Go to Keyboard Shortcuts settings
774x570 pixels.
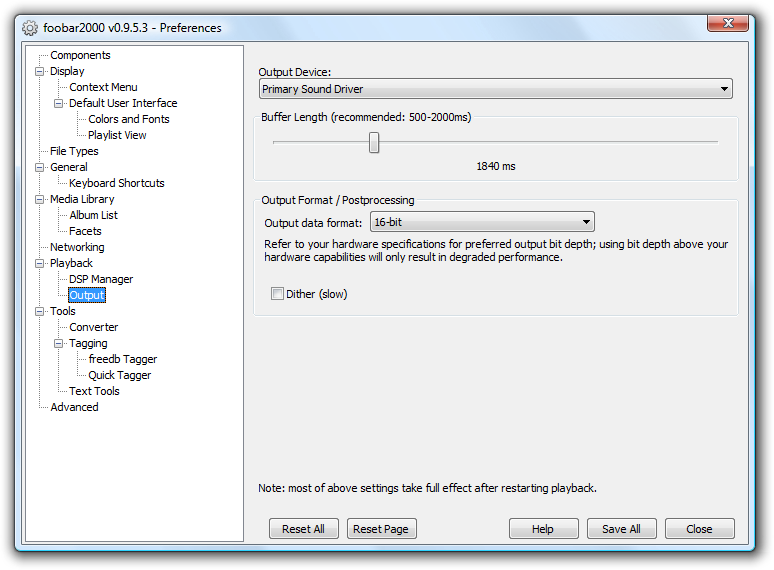pyautogui.click(x=116, y=183)
